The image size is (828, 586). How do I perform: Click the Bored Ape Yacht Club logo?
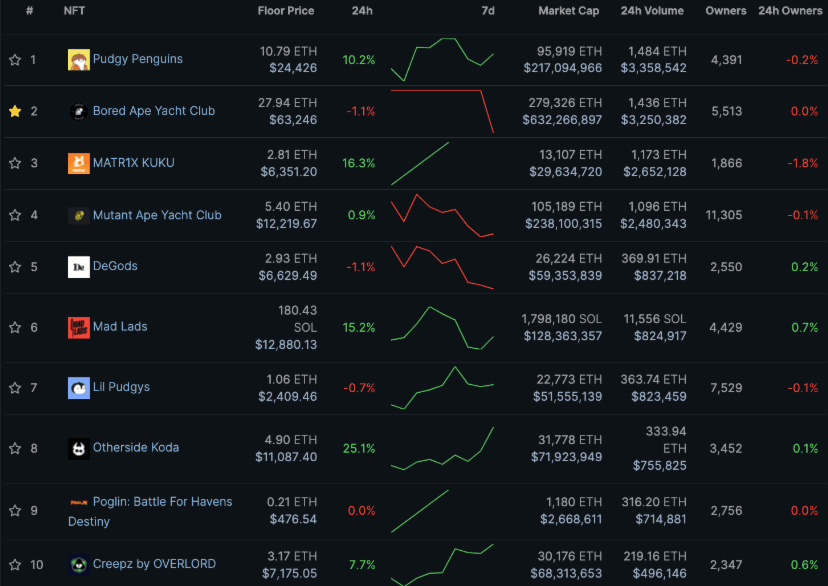[x=78, y=112]
